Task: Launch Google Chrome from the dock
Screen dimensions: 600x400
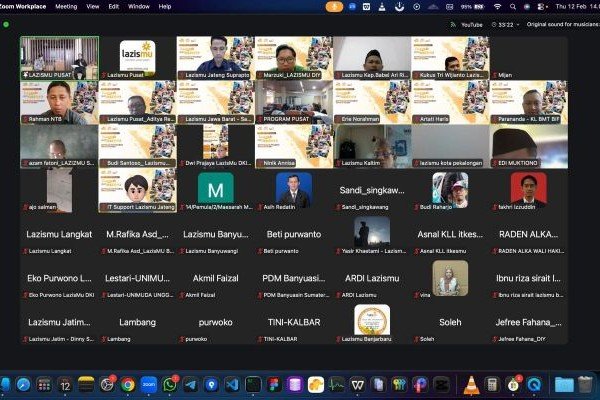Action: [x=128, y=384]
